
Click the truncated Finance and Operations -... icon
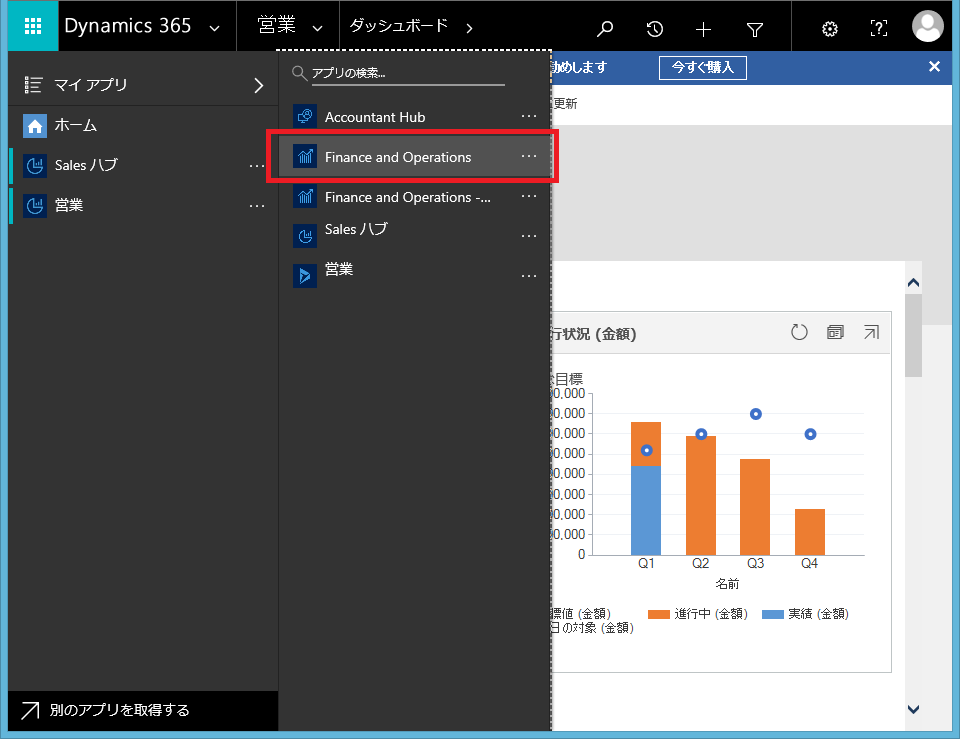coord(305,197)
